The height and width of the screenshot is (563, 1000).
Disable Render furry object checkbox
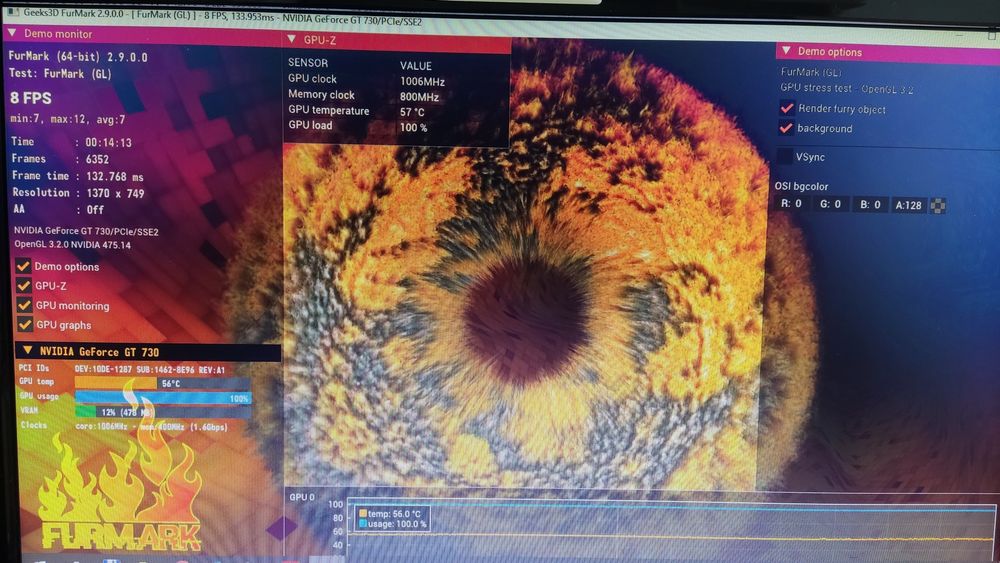pyautogui.click(x=786, y=108)
